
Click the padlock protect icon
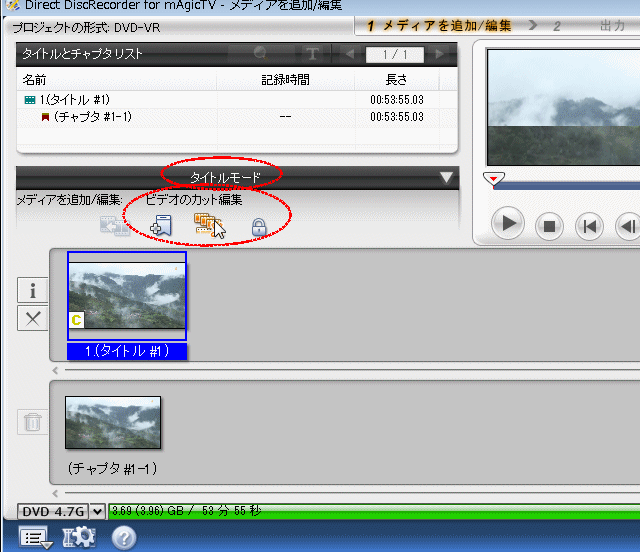tap(258, 227)
